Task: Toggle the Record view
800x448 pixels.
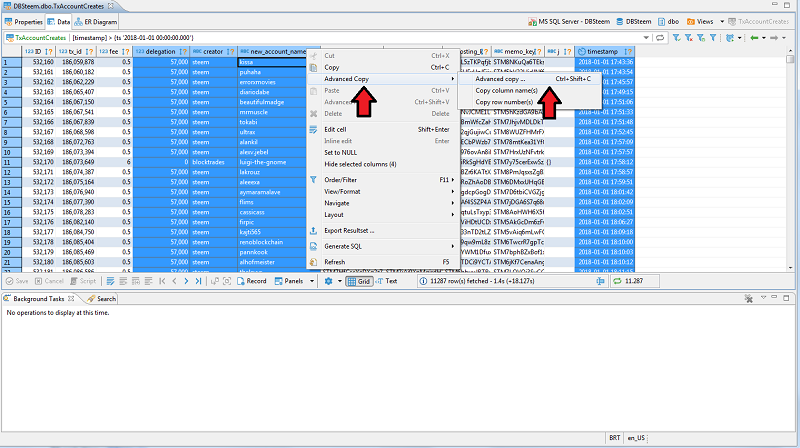Action: tap(252, 281)
